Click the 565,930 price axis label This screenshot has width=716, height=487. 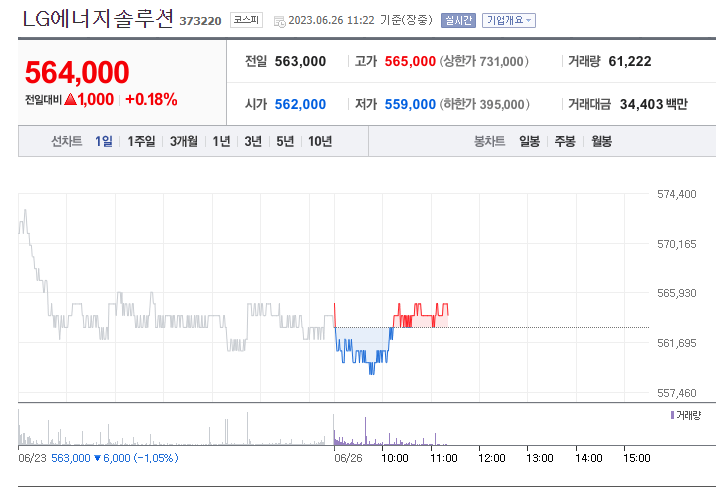coord(677,293)
